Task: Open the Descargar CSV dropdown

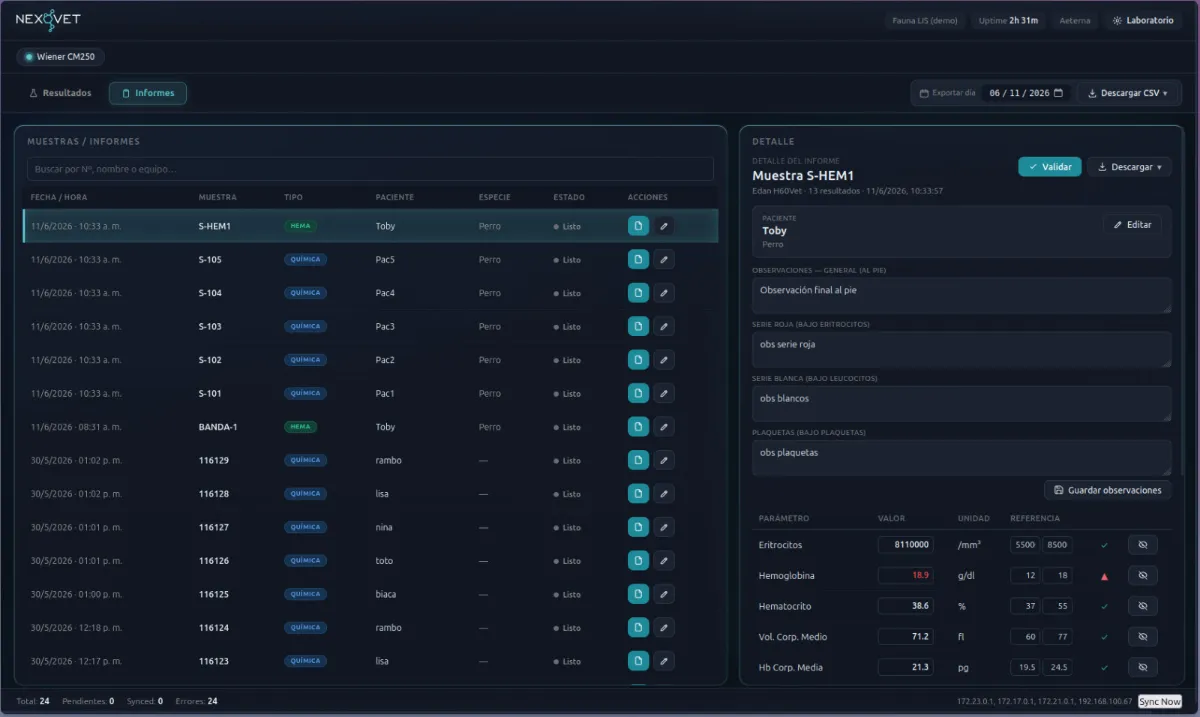Action: tap(1129, 93)
